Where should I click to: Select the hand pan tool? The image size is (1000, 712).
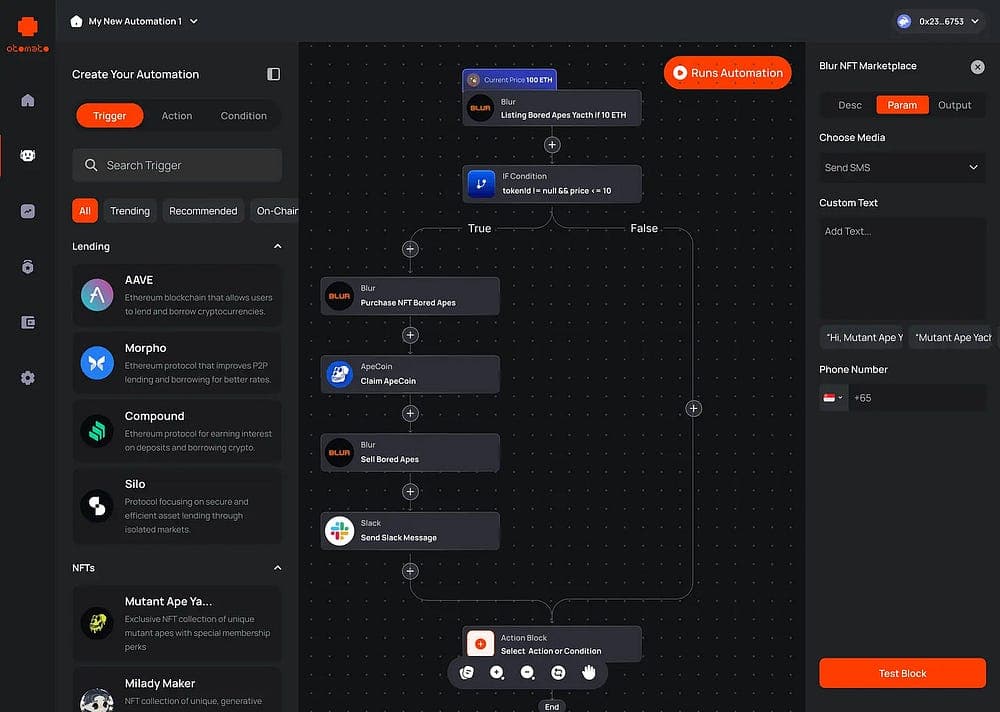point(589,672)
